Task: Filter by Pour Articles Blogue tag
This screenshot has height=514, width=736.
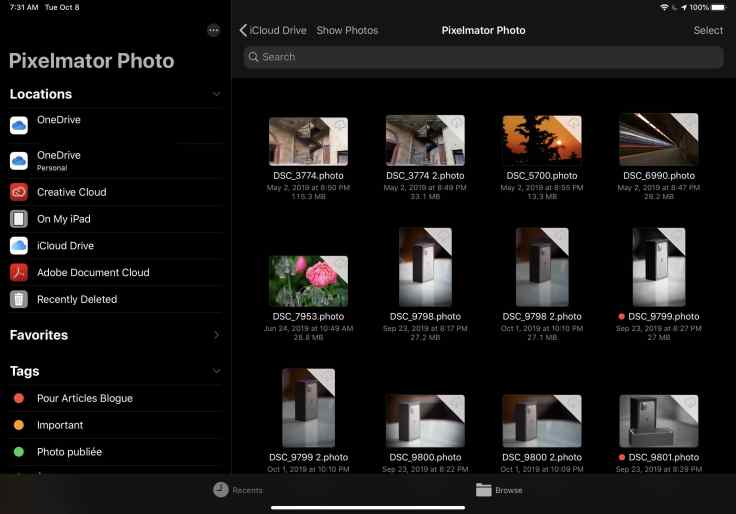Action: point(115,398)
